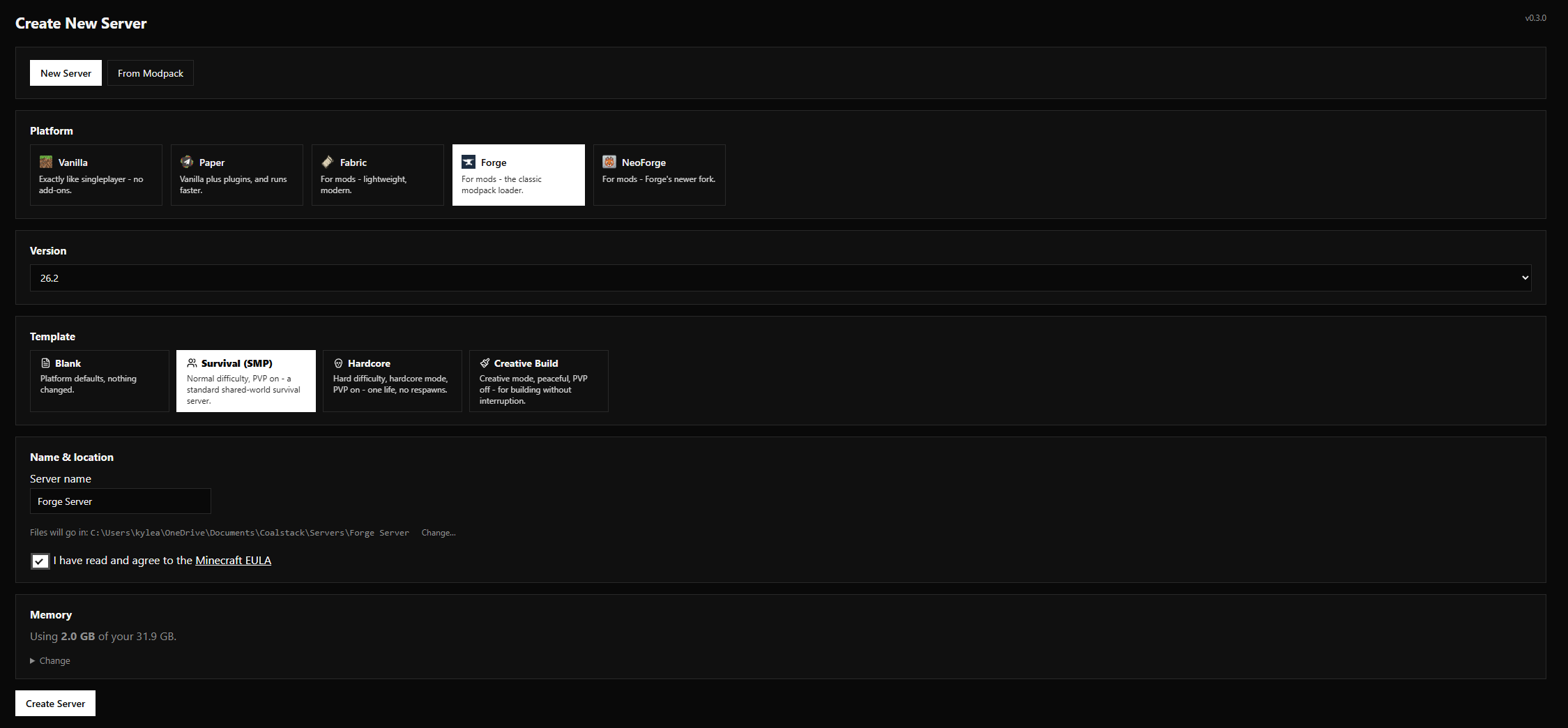Click the Fabric 'lightweight, modern' description

(364, 185)
